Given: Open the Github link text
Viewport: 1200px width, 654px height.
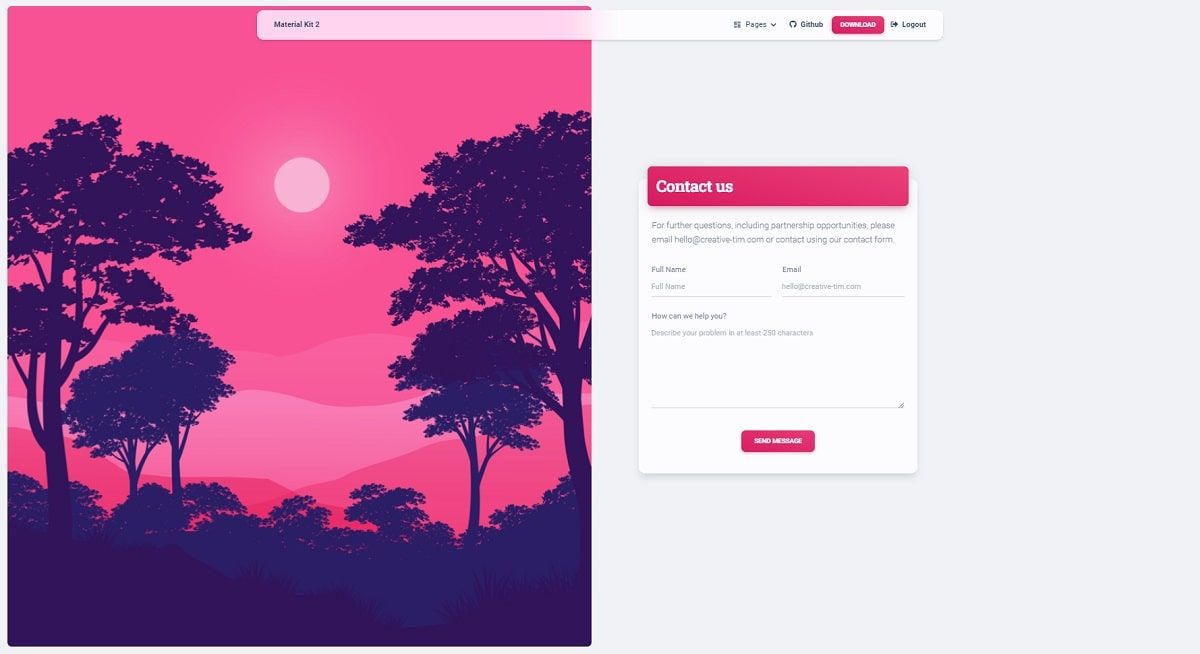Looking at the screenshot, I should pos(812,25).
